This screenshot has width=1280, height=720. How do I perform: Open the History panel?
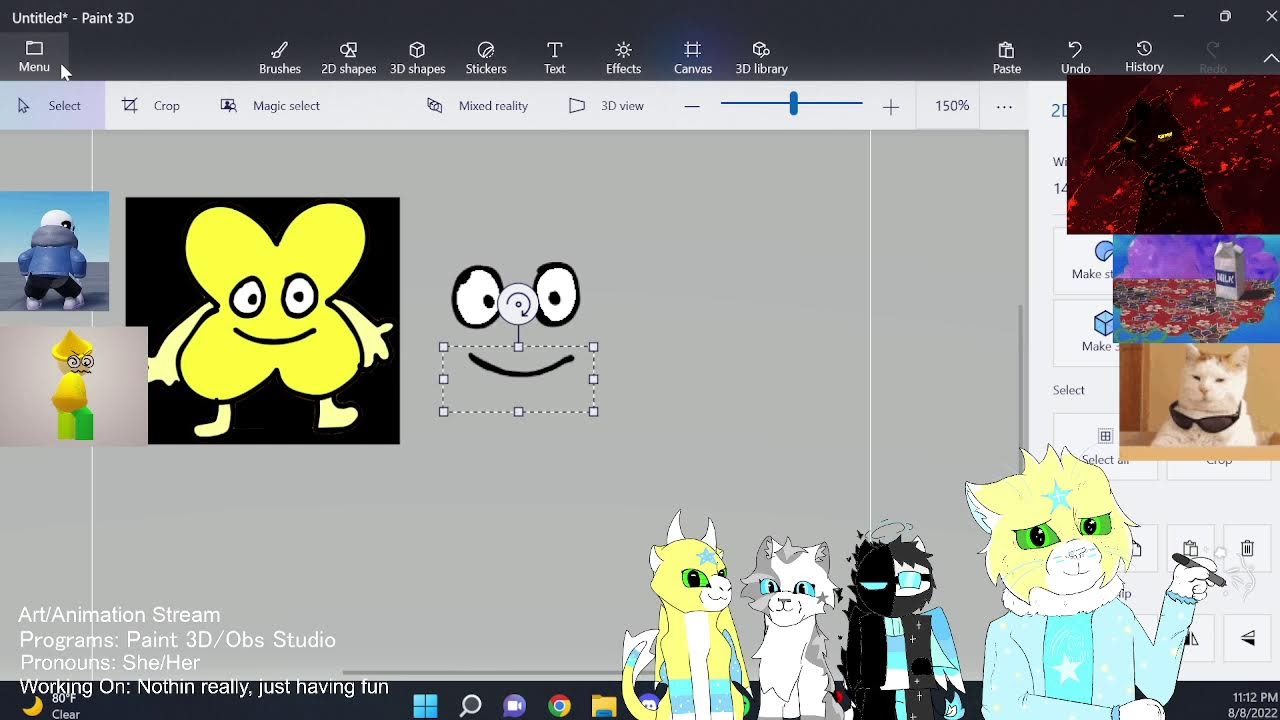[x=1144, y=57]
